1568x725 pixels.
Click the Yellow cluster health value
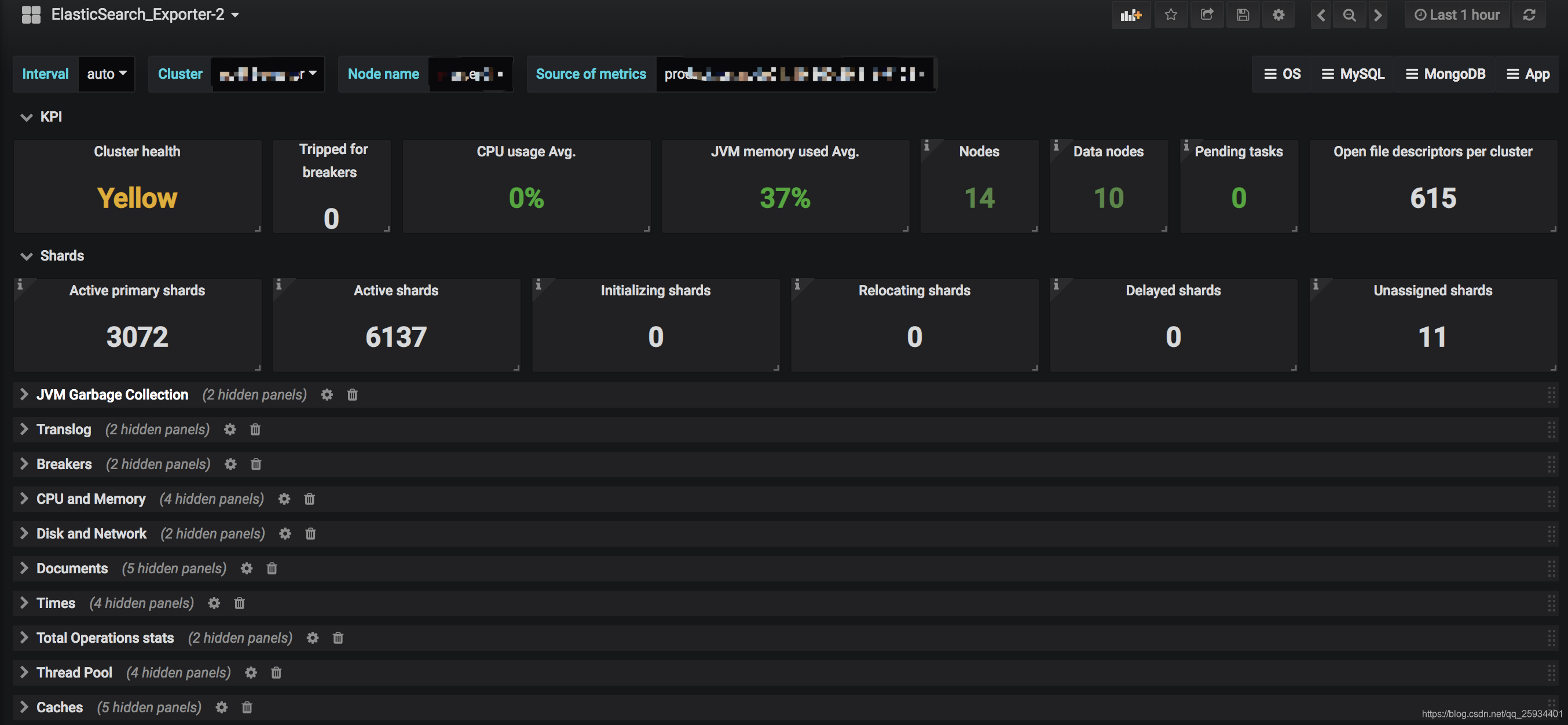137,198
